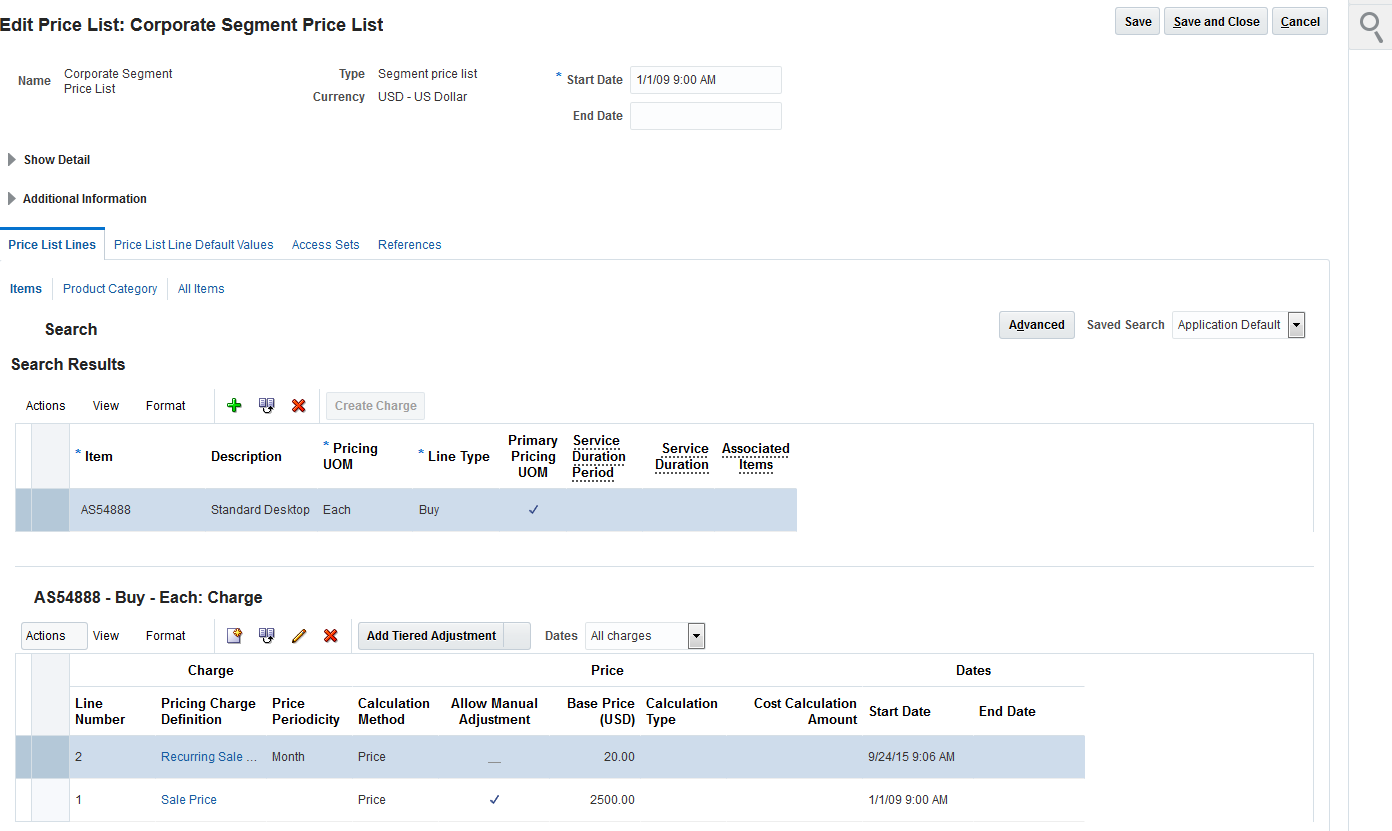Open the All charges dropdown
Image resolution: width=1392 pixels, height=831 pixels.
(696, 635)
